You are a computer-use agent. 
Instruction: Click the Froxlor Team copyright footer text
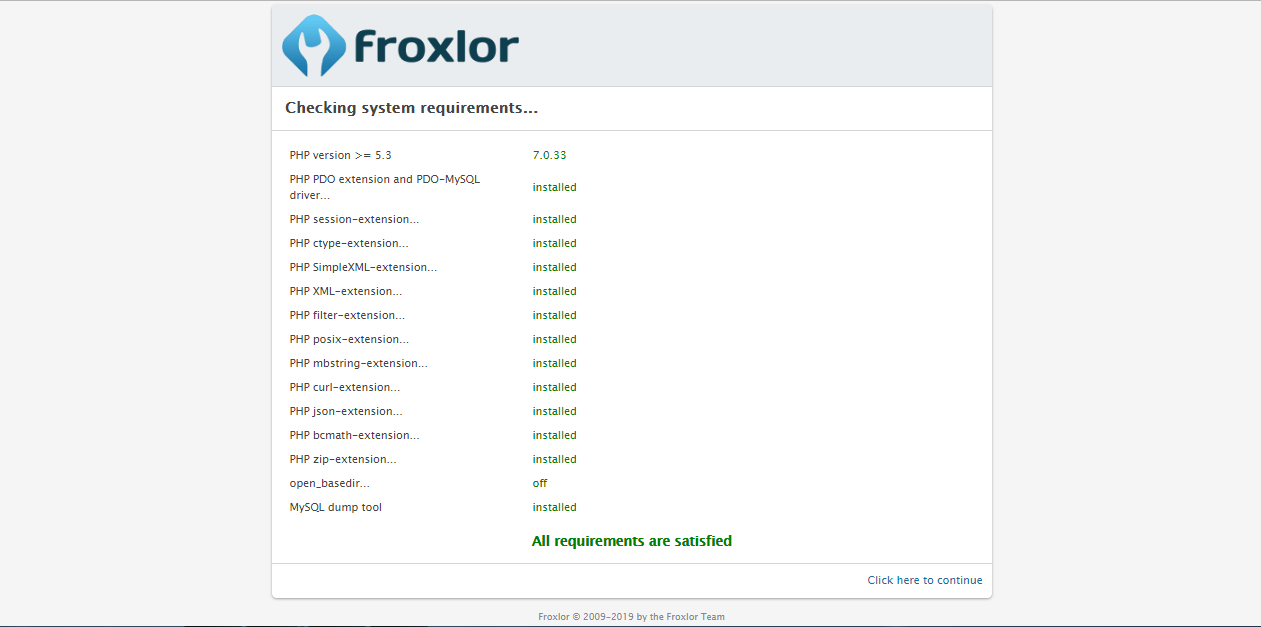coord(631,616)
